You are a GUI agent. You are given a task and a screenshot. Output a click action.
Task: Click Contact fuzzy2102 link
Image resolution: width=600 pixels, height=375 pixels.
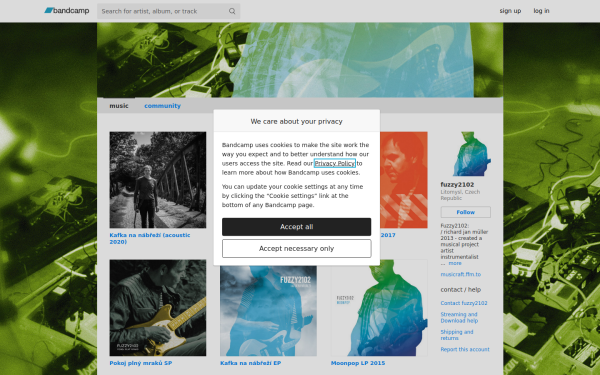pos(464,303)
